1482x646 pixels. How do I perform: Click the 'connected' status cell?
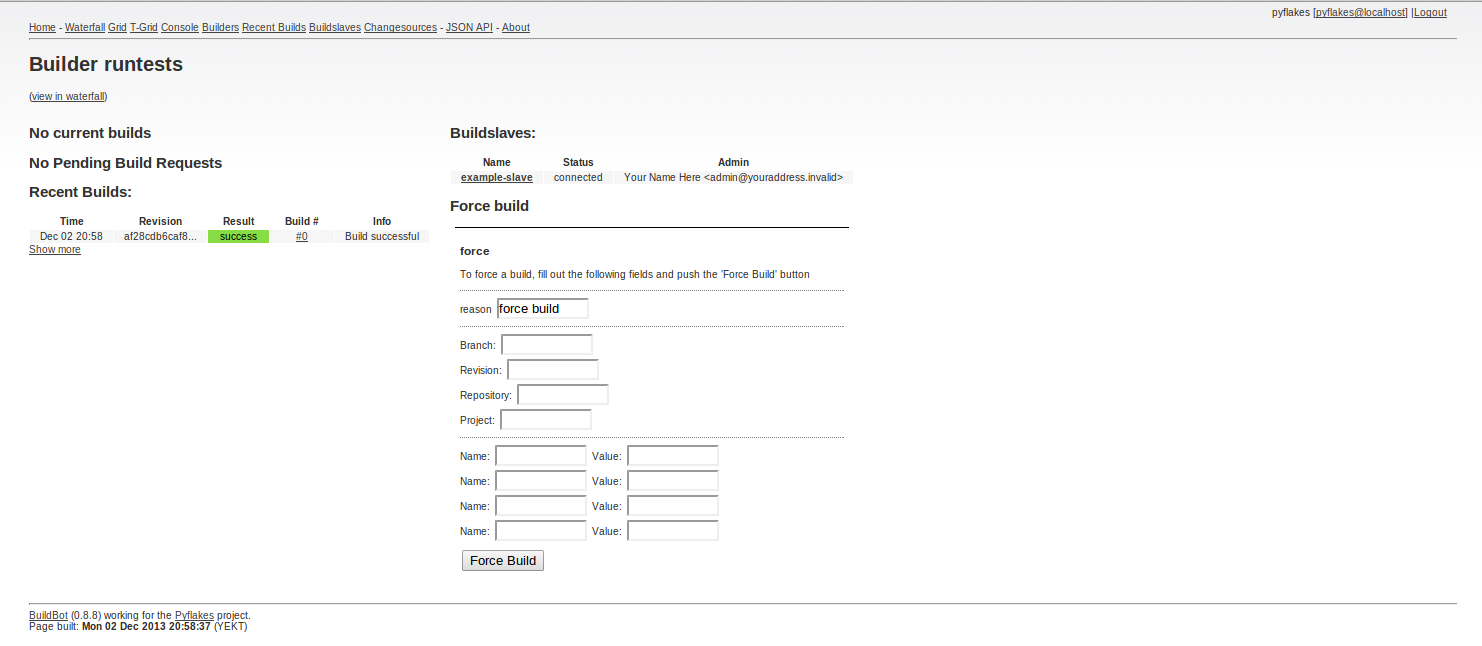point(578,178)
